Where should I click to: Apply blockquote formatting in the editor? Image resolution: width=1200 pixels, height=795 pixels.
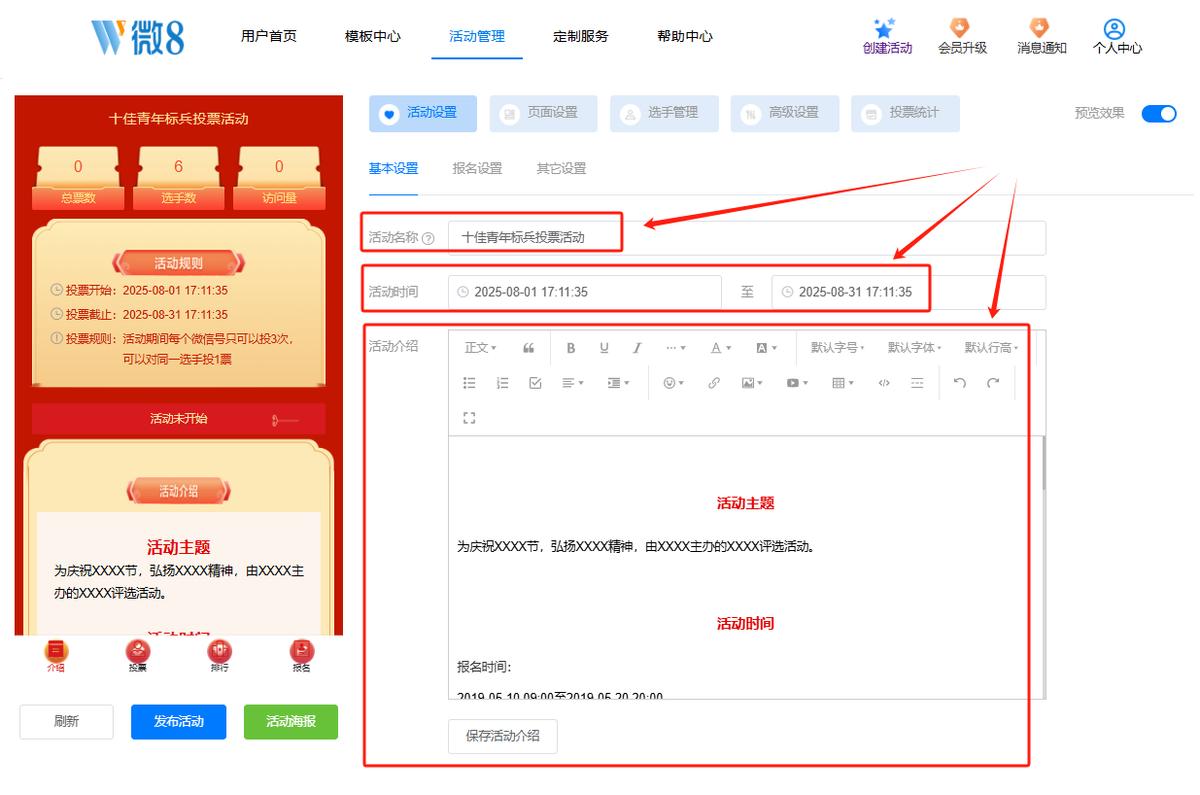(529, 348)
